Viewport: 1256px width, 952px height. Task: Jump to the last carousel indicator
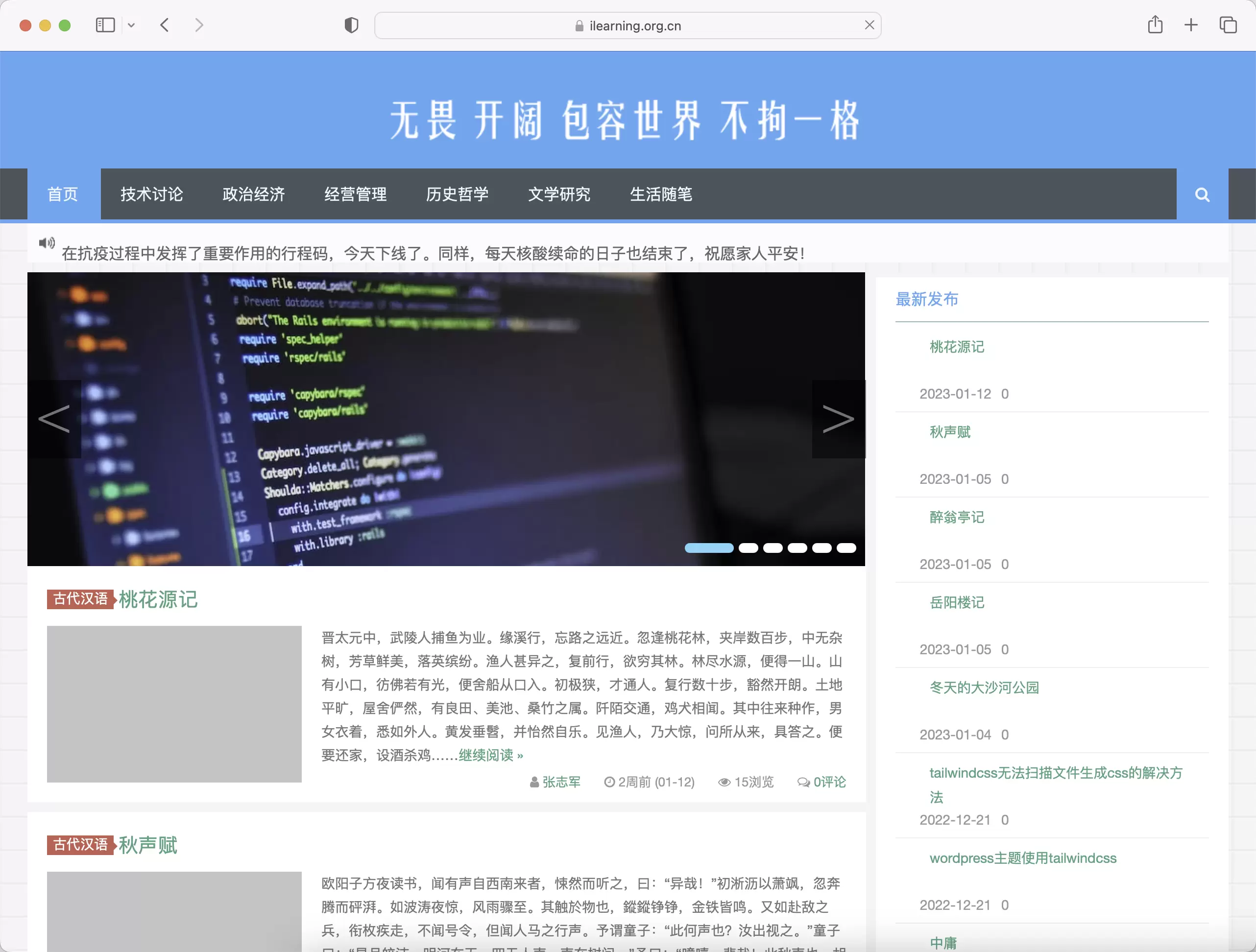846,548
